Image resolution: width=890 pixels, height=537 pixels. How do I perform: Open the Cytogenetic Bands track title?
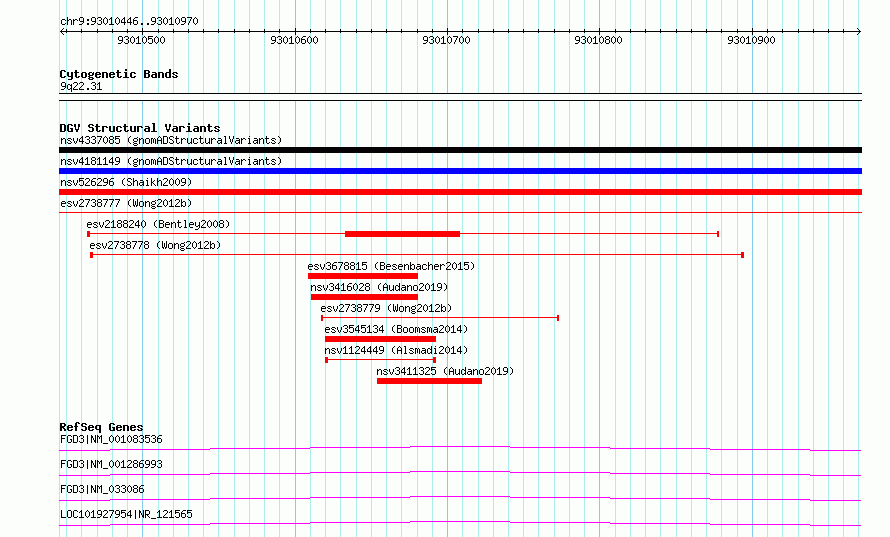(x=119, y=74)
